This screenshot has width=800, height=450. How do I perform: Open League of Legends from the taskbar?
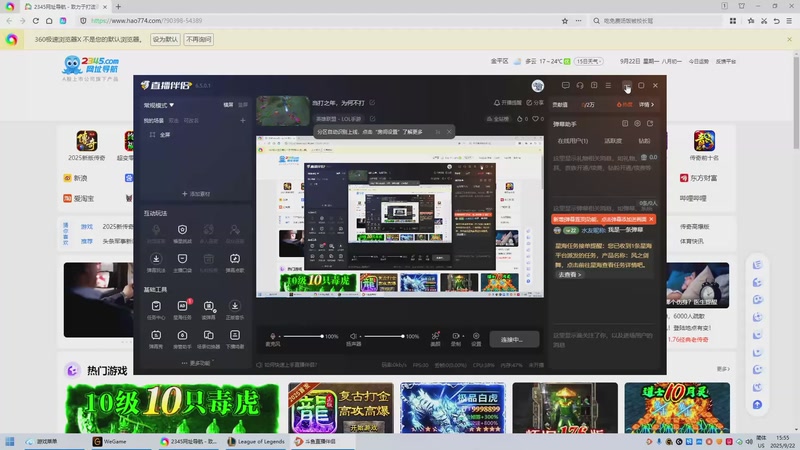coord(257,441)
